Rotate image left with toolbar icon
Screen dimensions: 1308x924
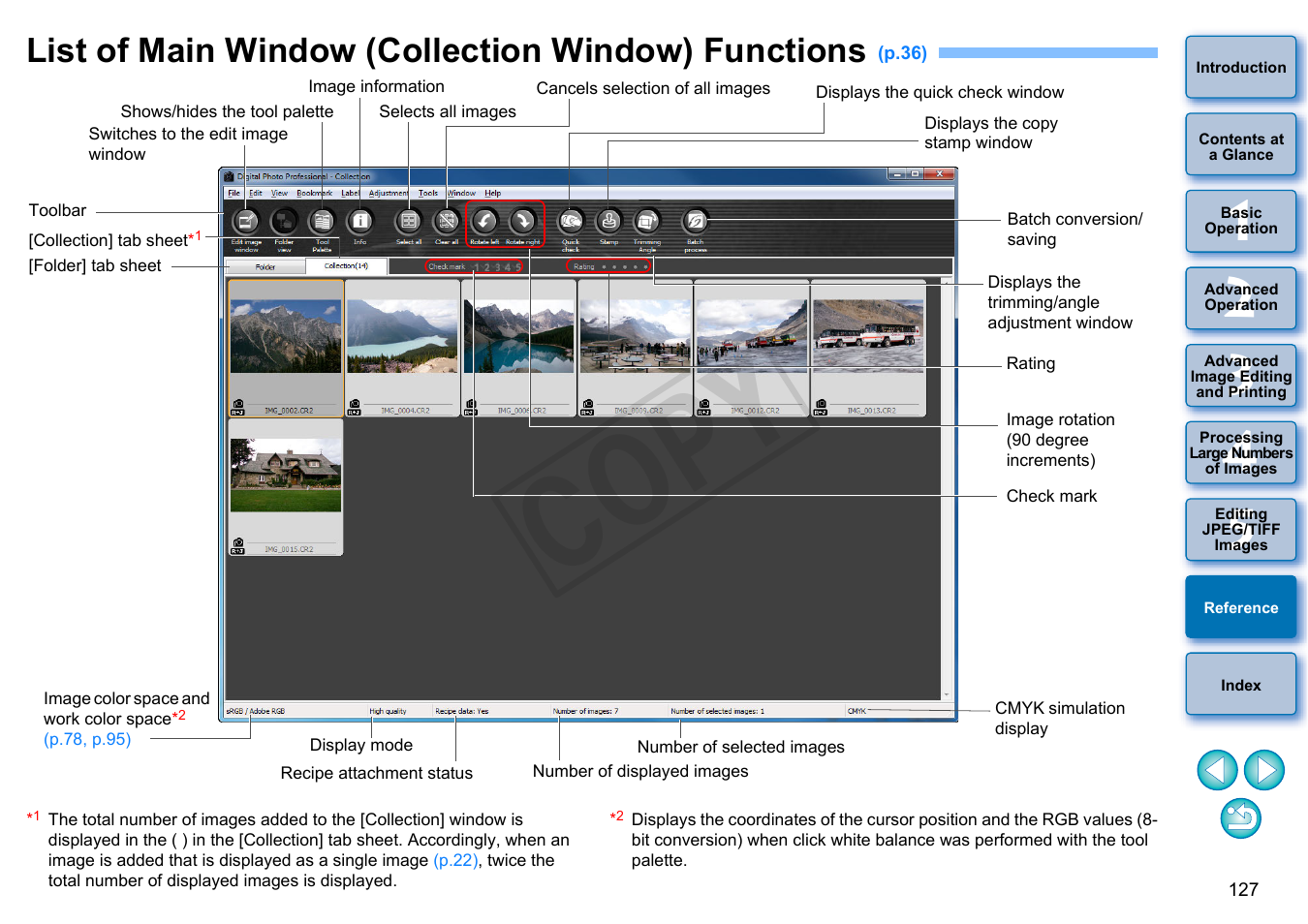(x=484, y=222)
